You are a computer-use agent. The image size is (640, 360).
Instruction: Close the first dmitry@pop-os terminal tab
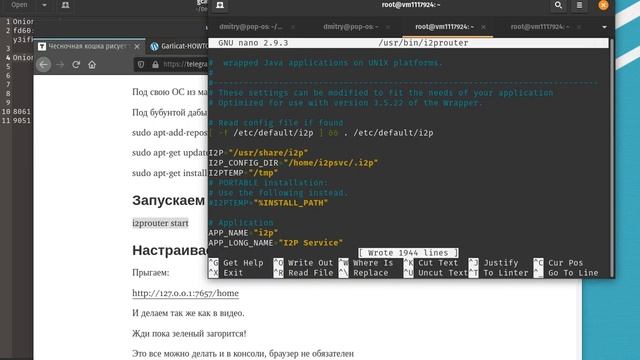coord(293,27)
